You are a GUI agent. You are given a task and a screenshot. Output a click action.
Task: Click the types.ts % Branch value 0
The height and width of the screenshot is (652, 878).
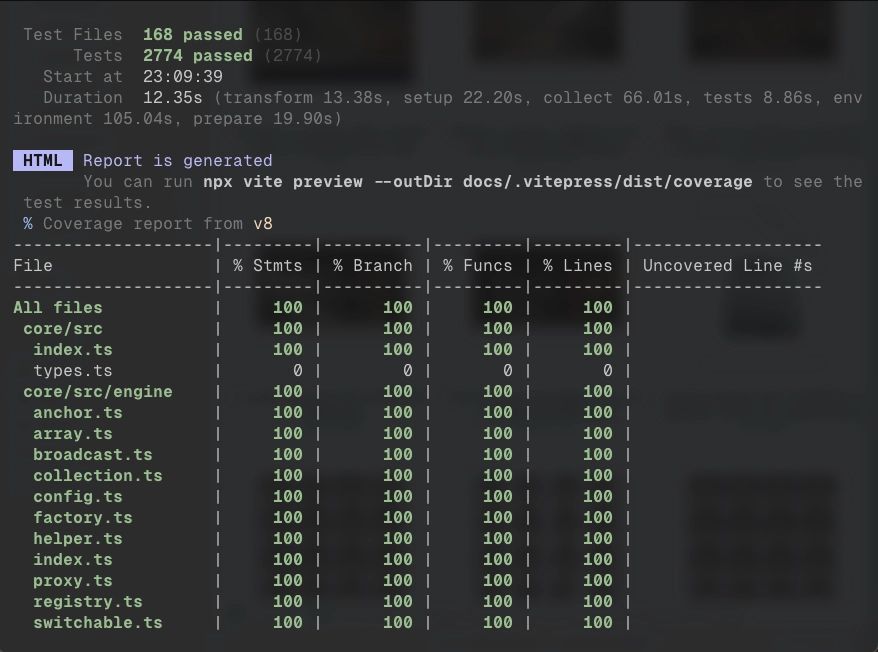tap(408, 371)
